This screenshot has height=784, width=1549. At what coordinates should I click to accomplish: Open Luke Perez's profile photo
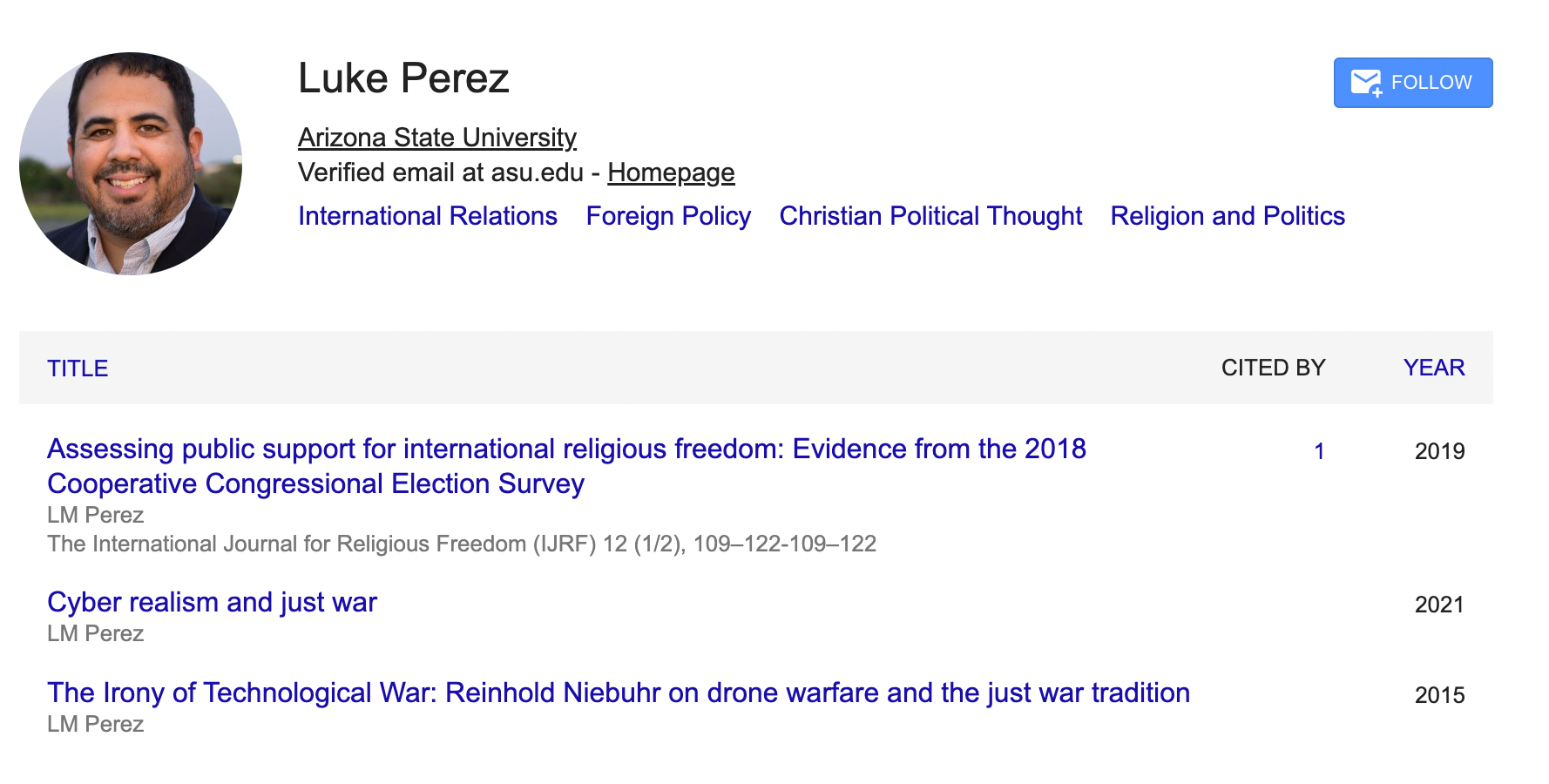click(131, 164)
